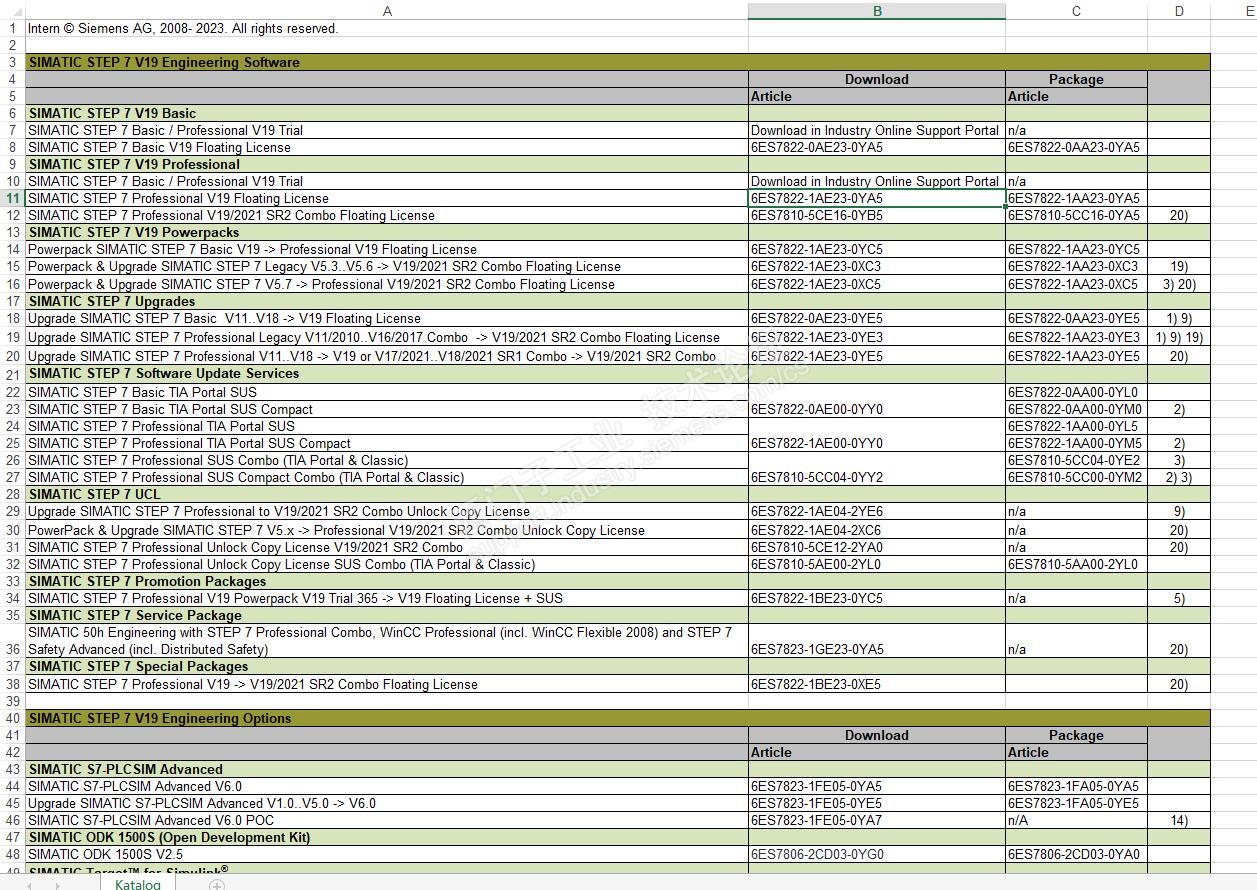
Task: Select 'SIMATIC STEP 7 Promotion Packages' section cell
Action: (387, 581)
